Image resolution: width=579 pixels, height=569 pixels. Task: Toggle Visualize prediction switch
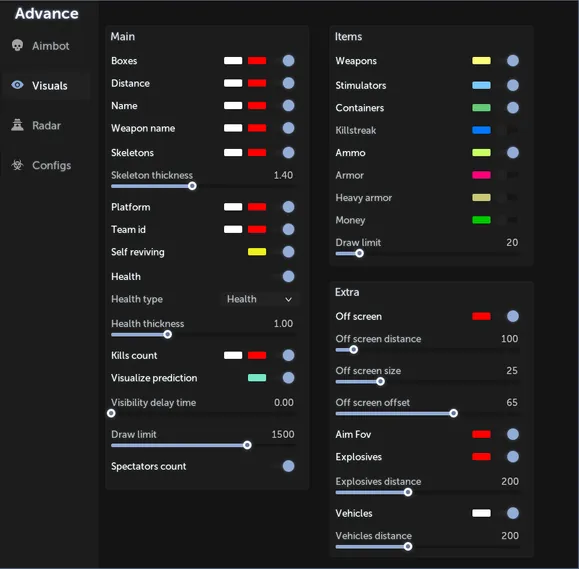point(285,378)
